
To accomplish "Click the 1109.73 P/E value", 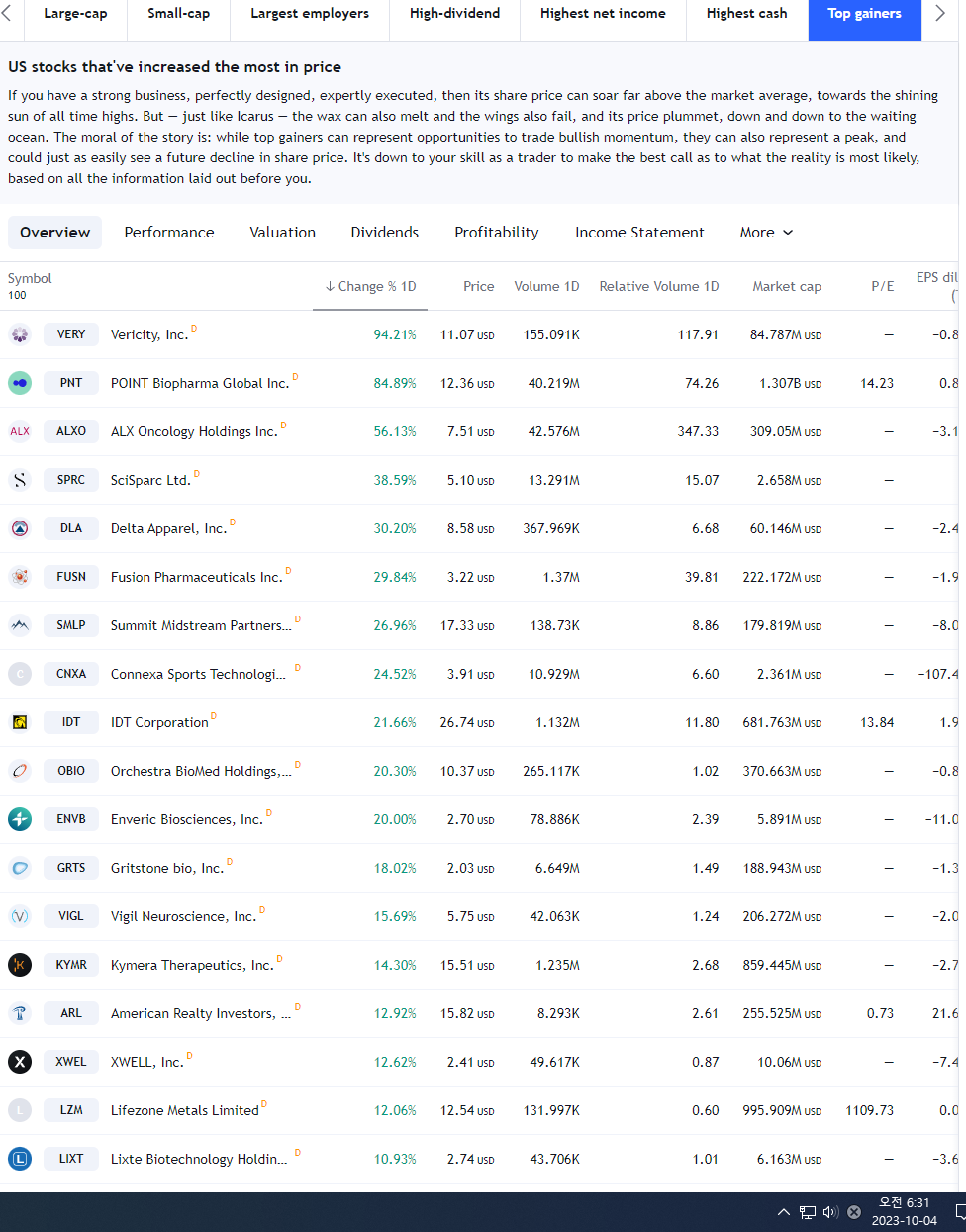I will click(x=869, y=1110).
